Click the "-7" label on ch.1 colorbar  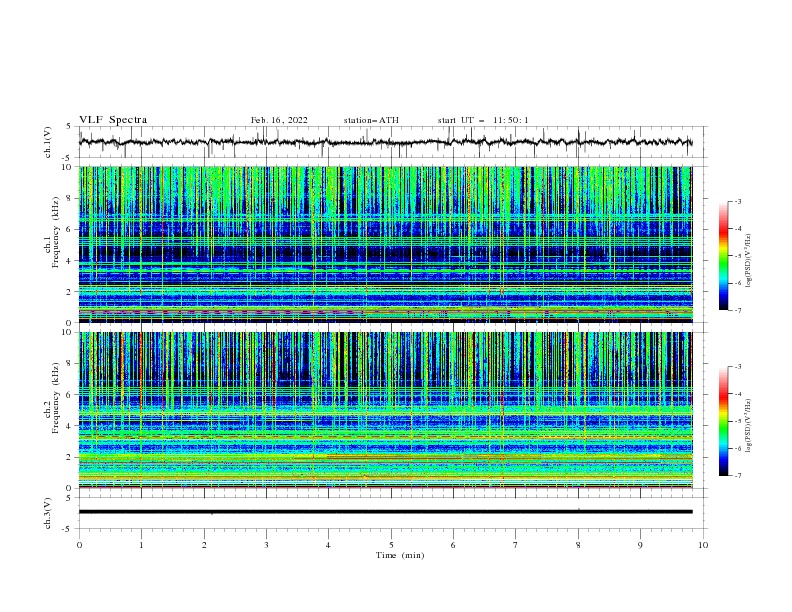(737, 310)
